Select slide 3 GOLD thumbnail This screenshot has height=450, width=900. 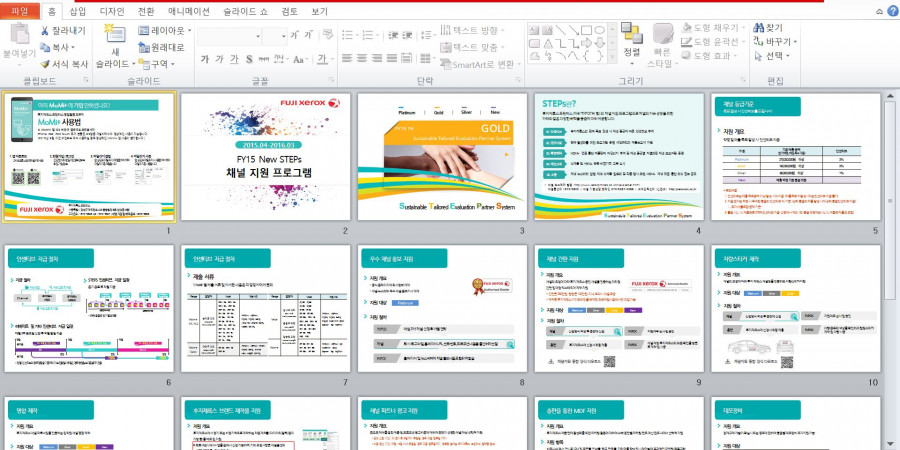point(442,157)
